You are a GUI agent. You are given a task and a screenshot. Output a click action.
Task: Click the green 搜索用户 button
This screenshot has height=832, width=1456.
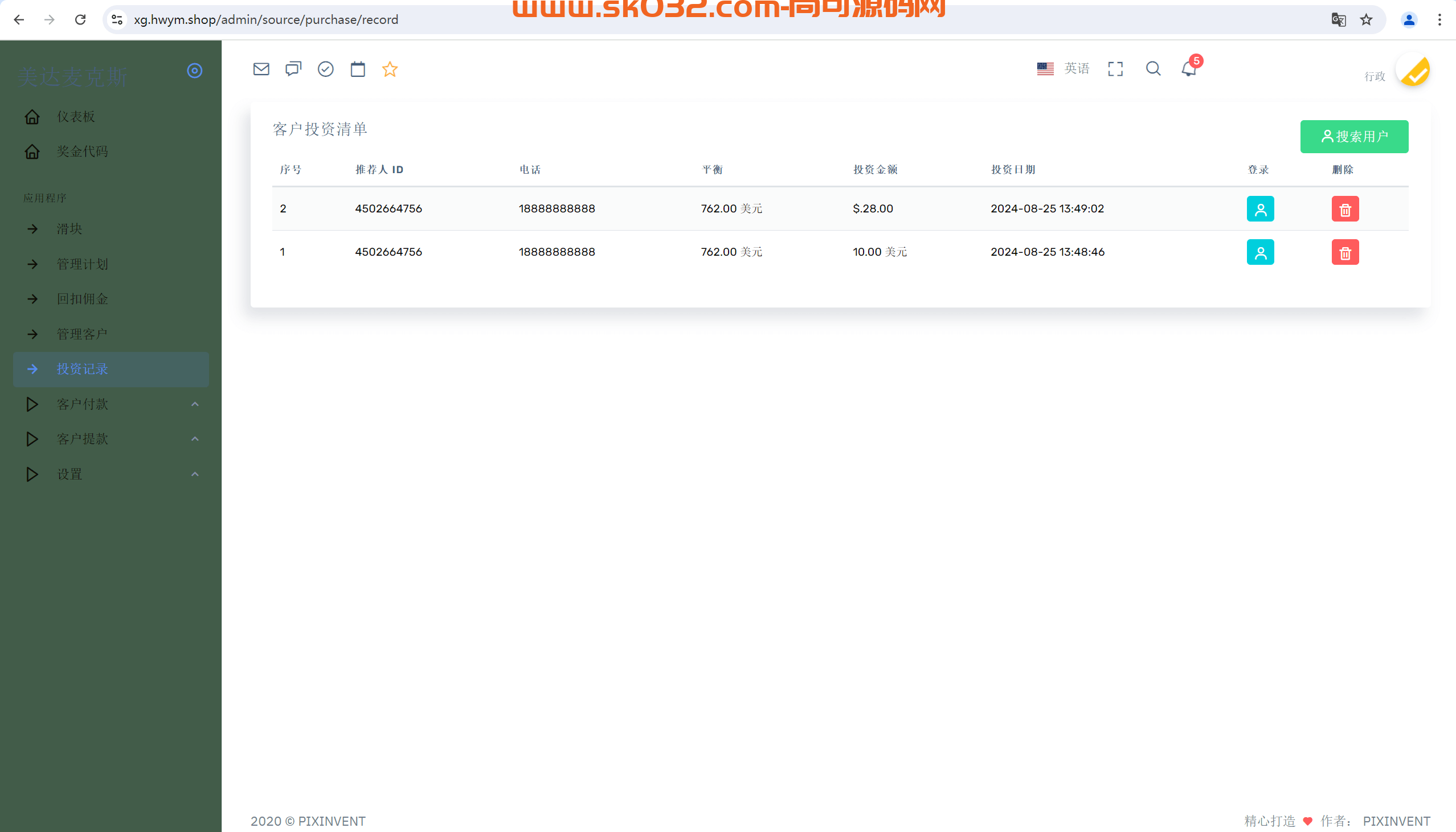click(1354, 137)
